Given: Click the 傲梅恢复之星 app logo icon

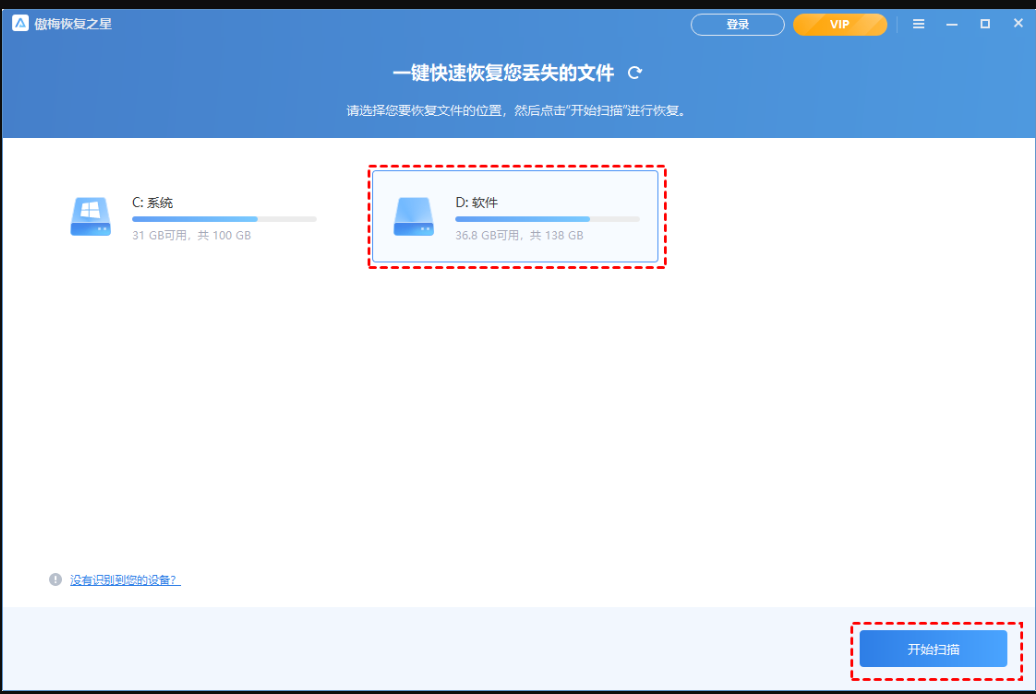Looking at the screenshot, I should tap(20, 23).
